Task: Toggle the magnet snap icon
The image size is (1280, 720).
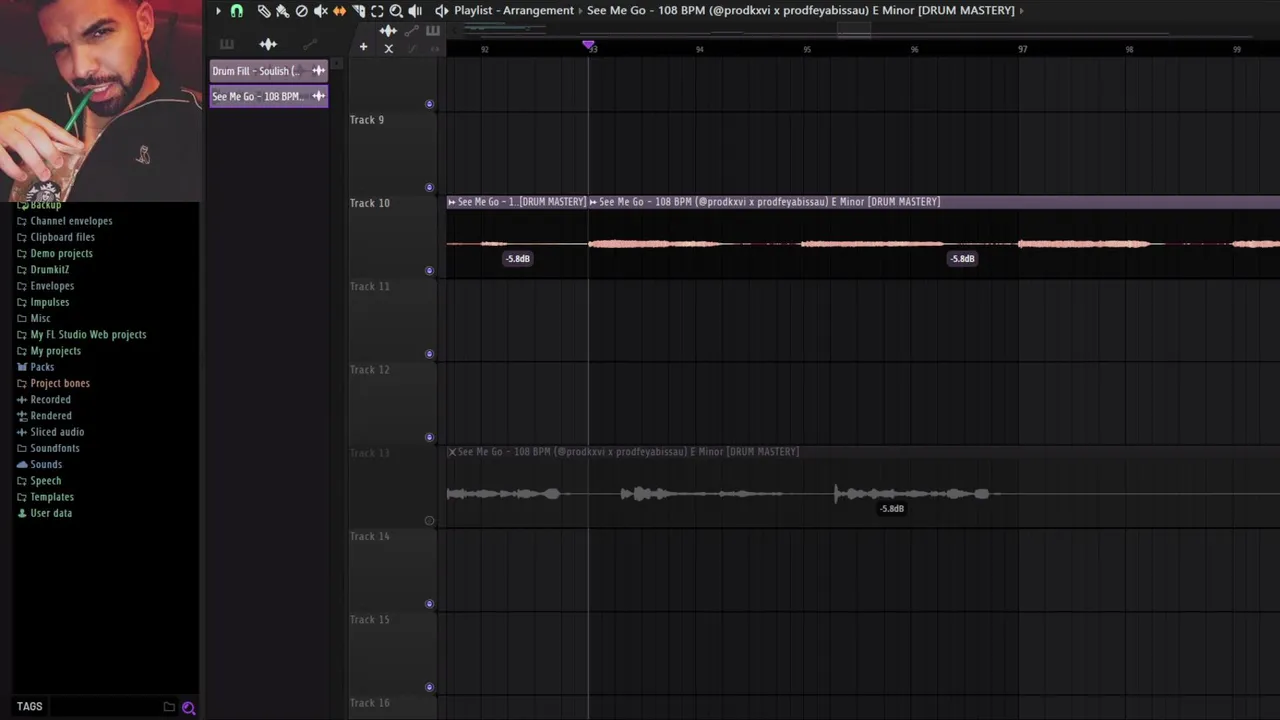Action: click(x=237, y=11)
